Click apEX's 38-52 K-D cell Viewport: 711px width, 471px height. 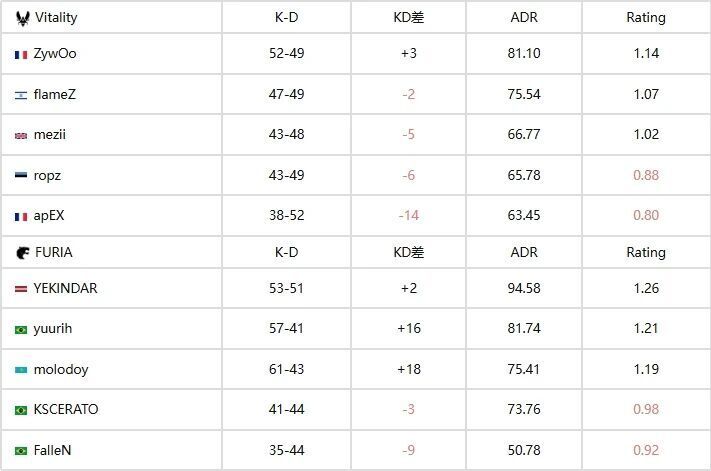coord(287,216)
